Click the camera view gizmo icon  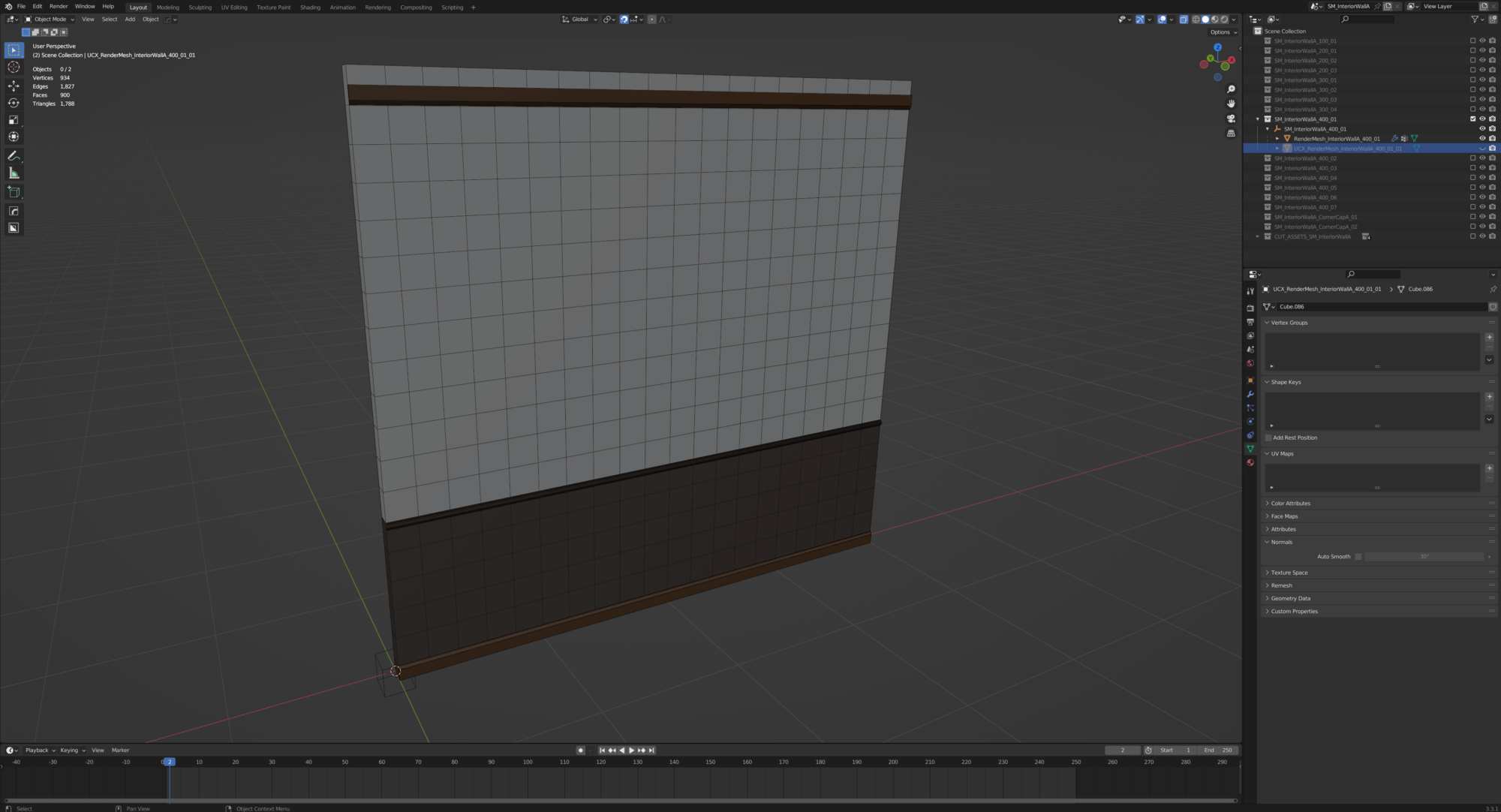(1231, 119)
